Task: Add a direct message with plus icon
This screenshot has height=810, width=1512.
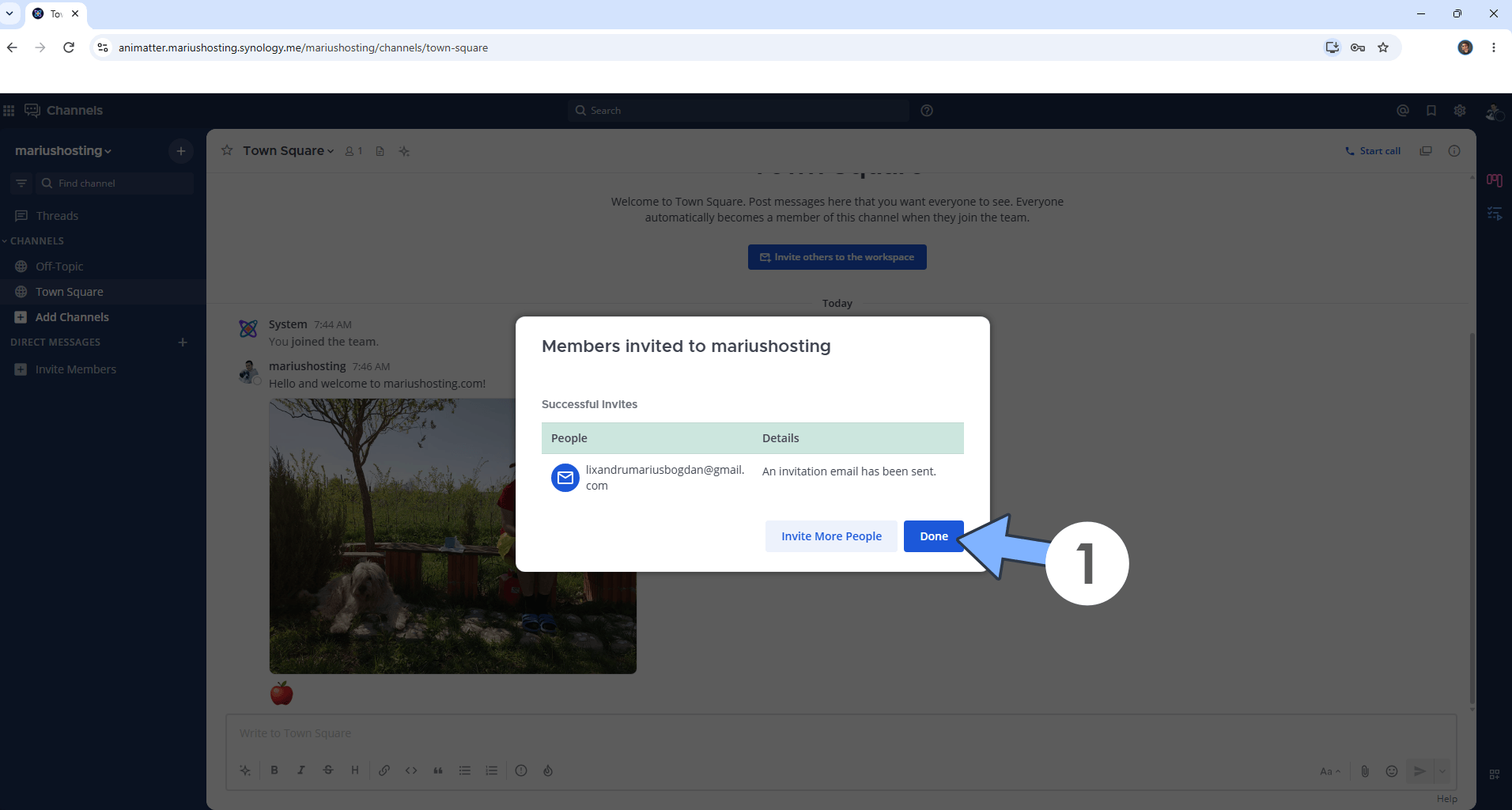Action: point(183,343)
